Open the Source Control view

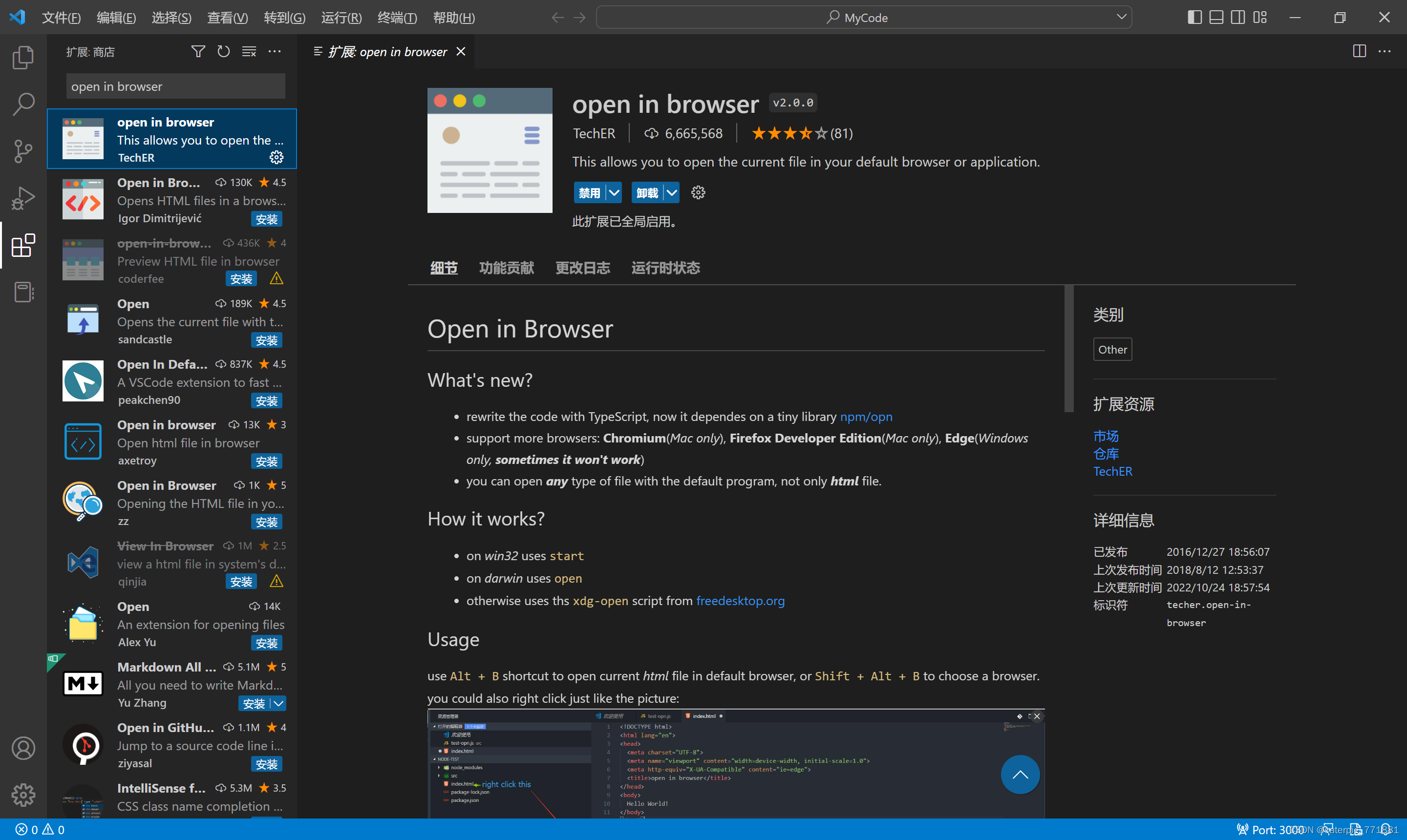tap(23, 151)
